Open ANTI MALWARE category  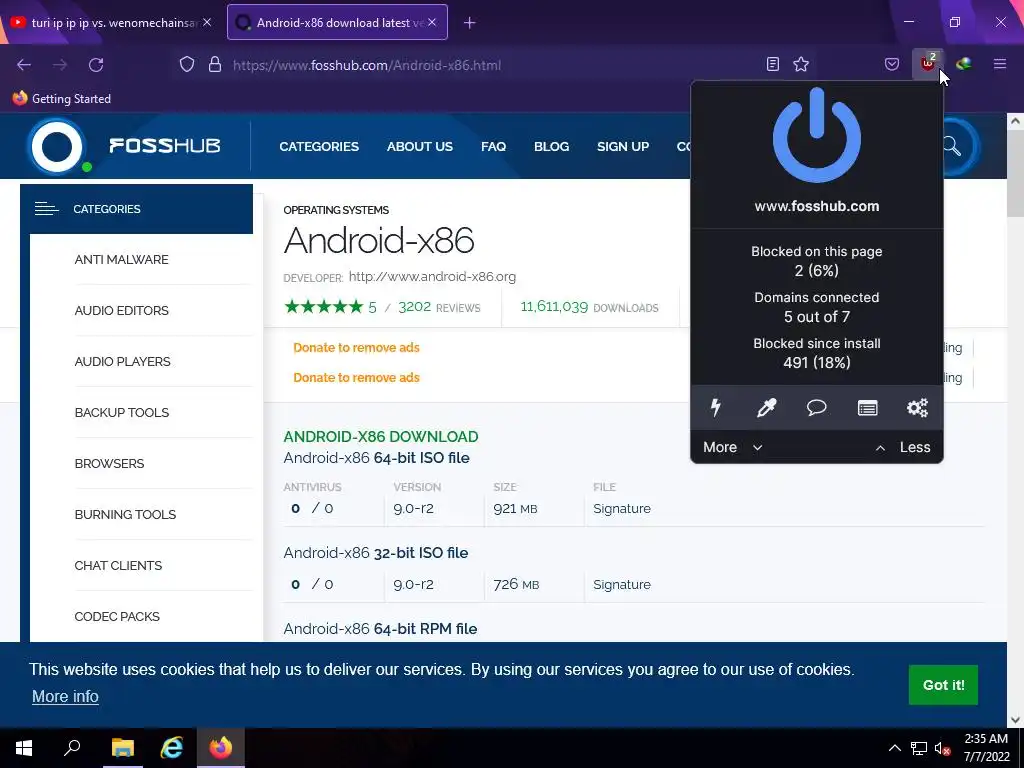click(x=121, y=259)
